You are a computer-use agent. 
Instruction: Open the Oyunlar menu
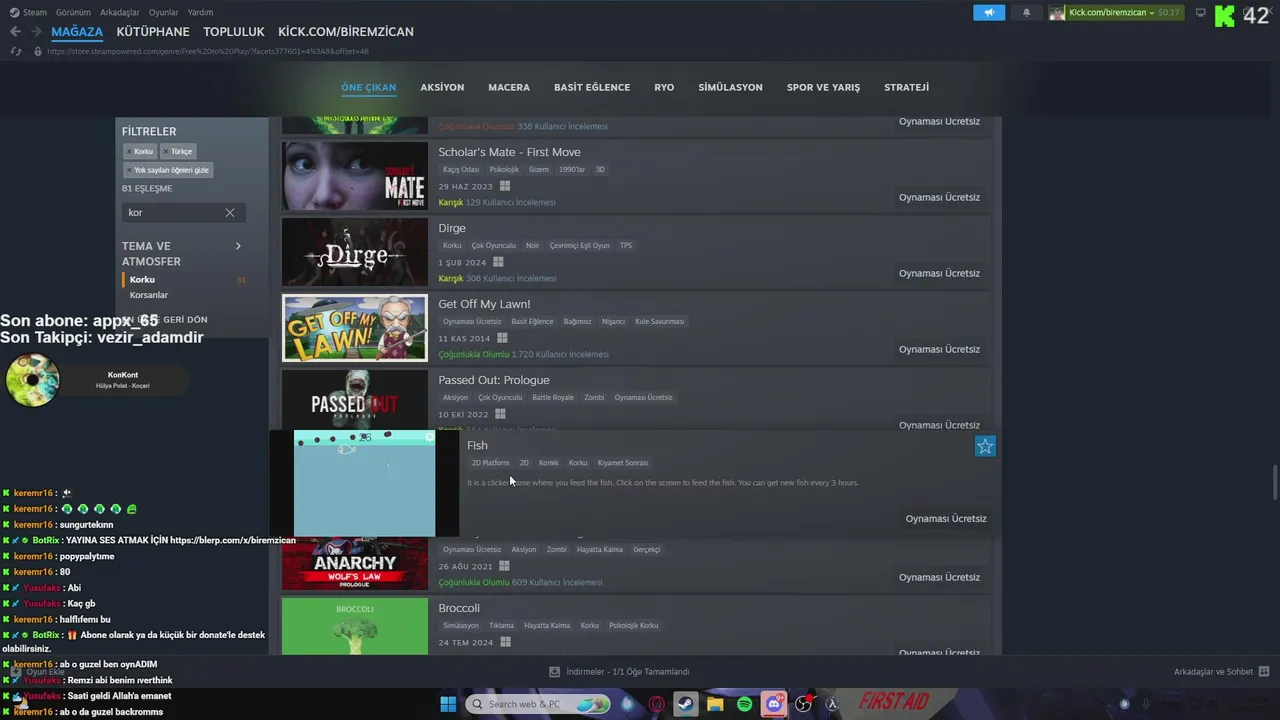click(164, 13)
